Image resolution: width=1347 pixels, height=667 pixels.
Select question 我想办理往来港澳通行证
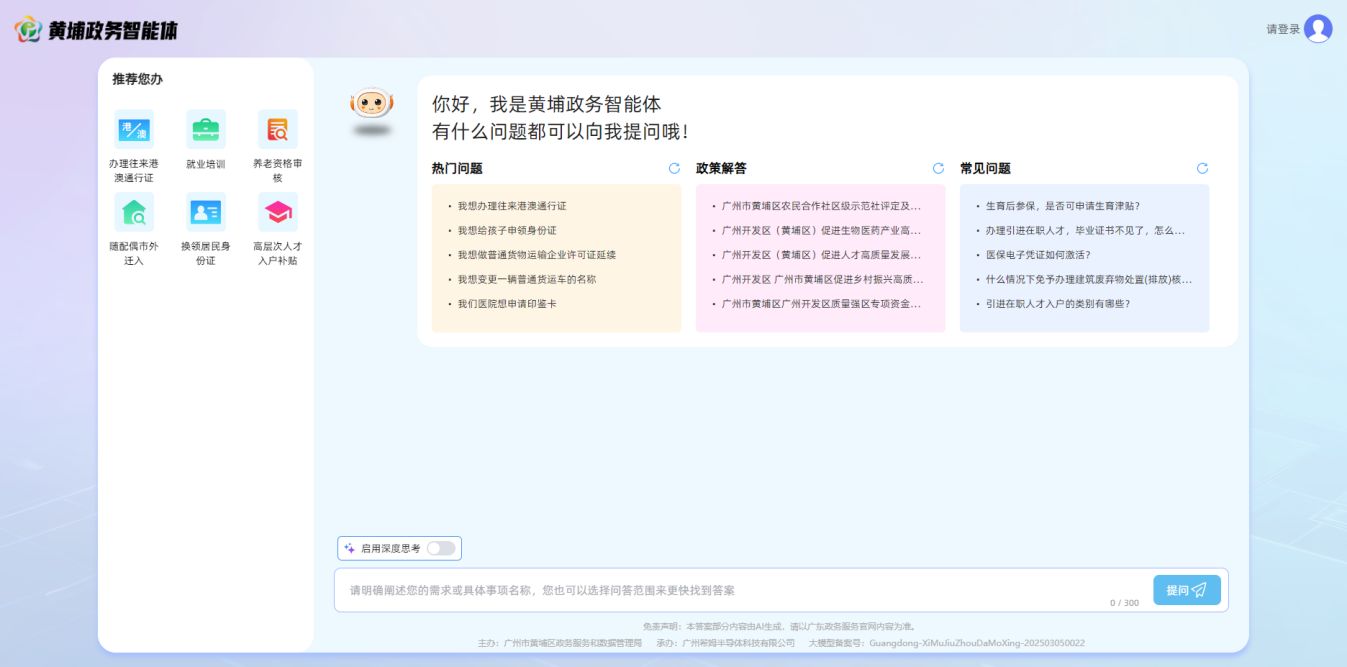(x=512, y=206)
